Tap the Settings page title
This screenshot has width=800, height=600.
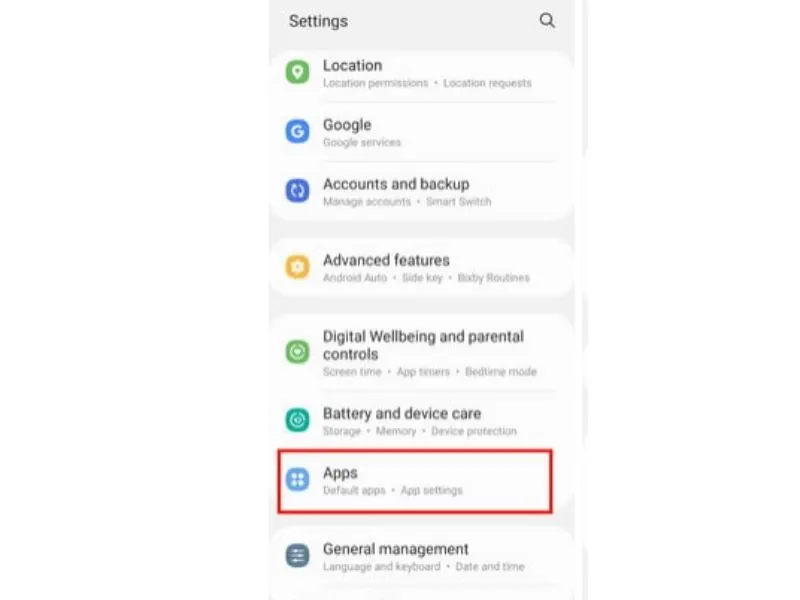(318, 21)
